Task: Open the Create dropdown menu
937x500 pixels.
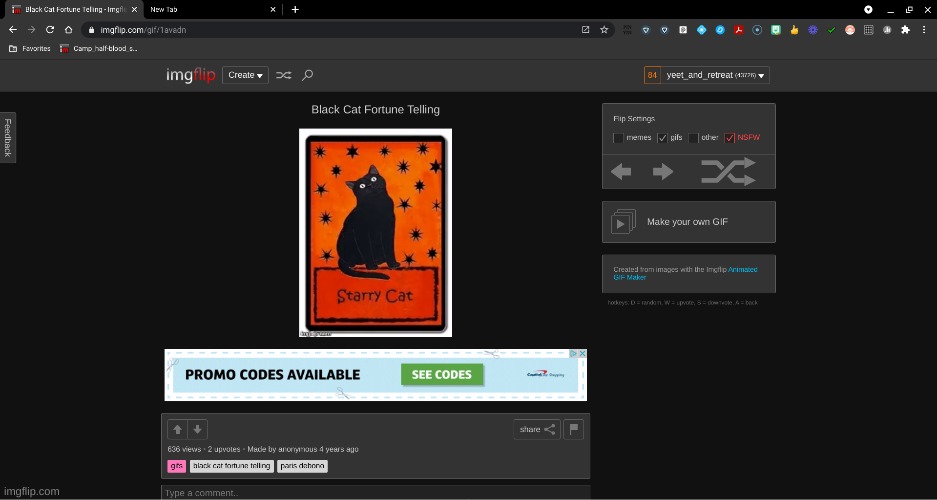Action: [x=245, y=75]
